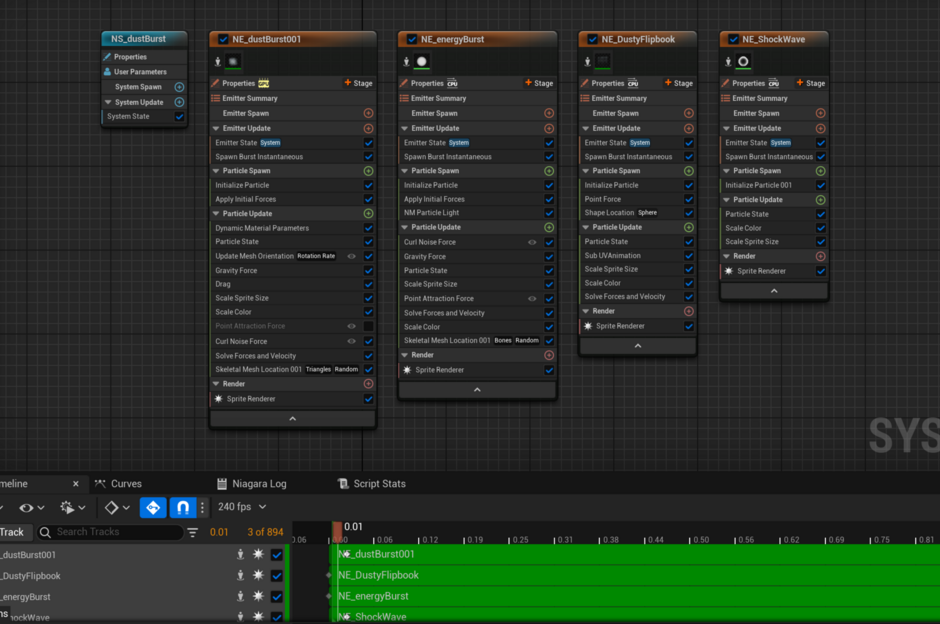940x624 pixels.
Task: Toggle the Update Mesh Orientation eye icon
Action: pos(352,256)
